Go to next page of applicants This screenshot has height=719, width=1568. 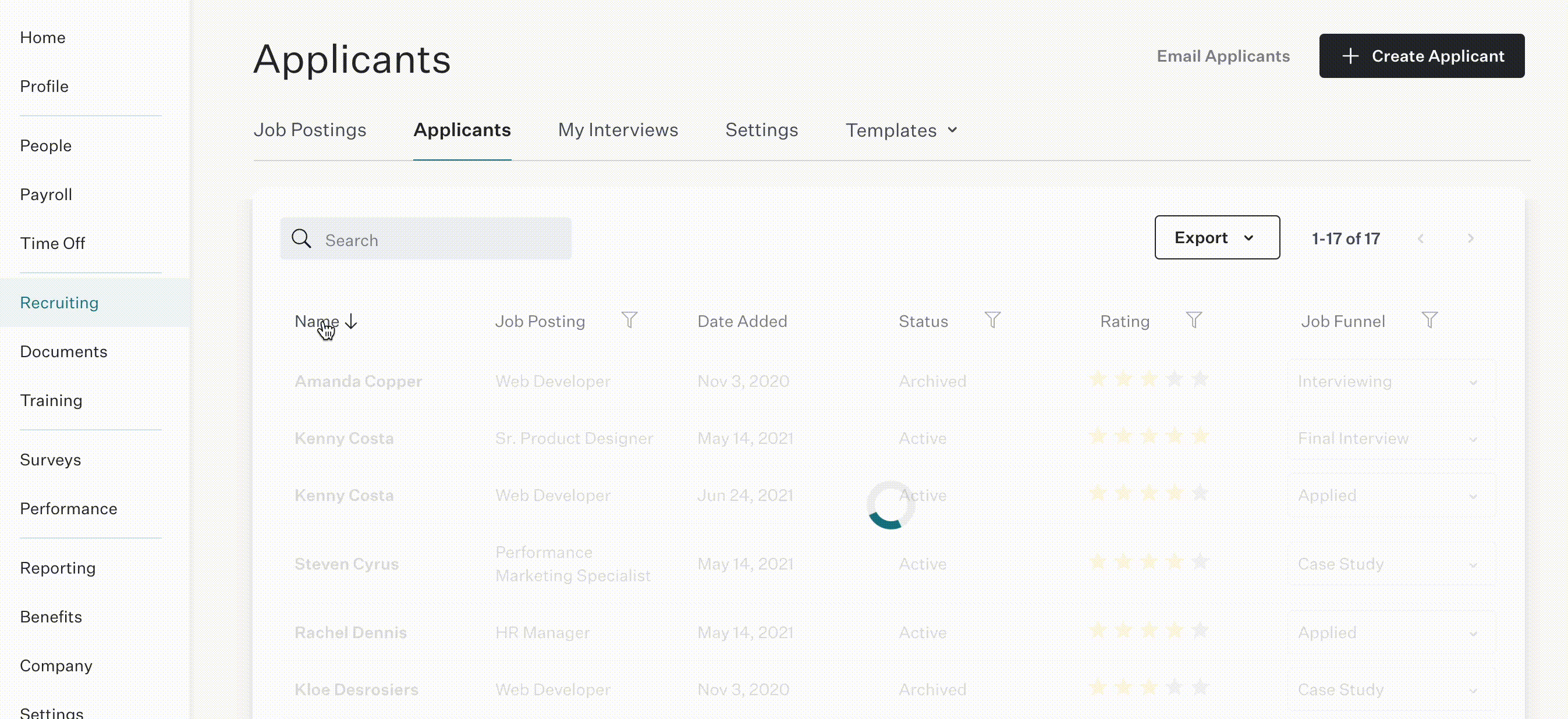click(x=1471, y=239)
